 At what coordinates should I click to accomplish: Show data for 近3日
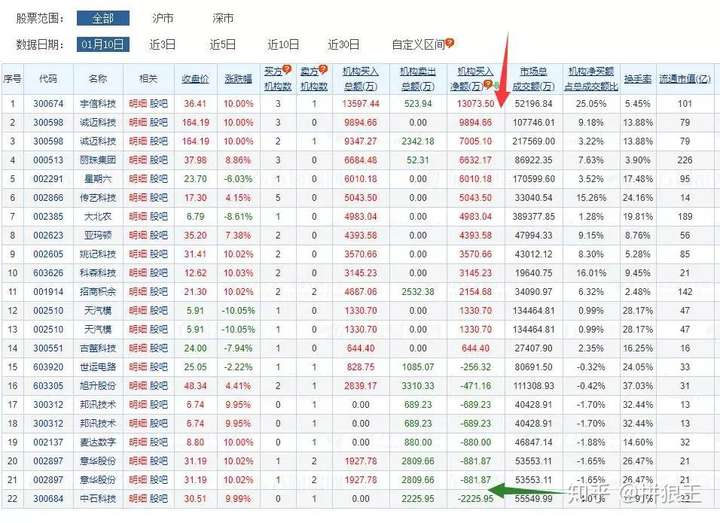click(x=163, y=45)
